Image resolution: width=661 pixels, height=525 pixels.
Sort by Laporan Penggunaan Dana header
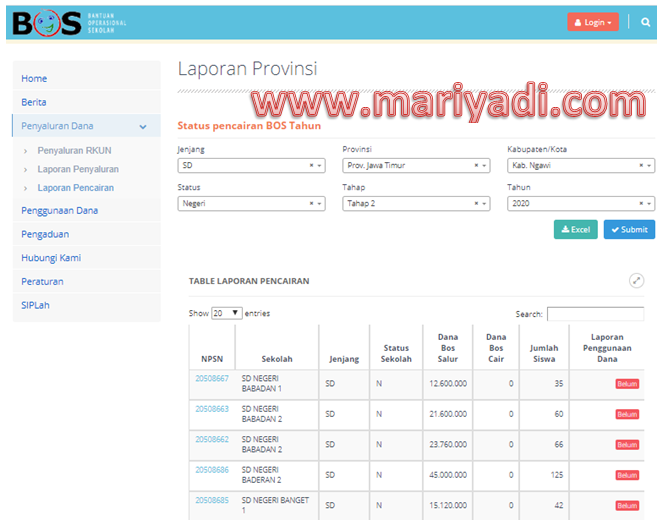pyautogui.click(x=607, y=348)
